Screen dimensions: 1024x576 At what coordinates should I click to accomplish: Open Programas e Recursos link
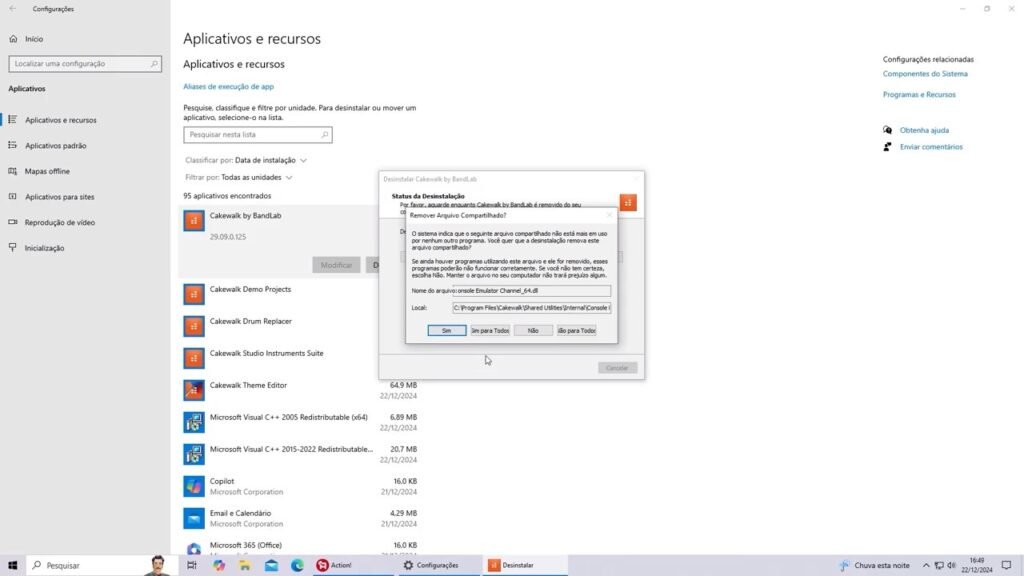pos(919,95)
